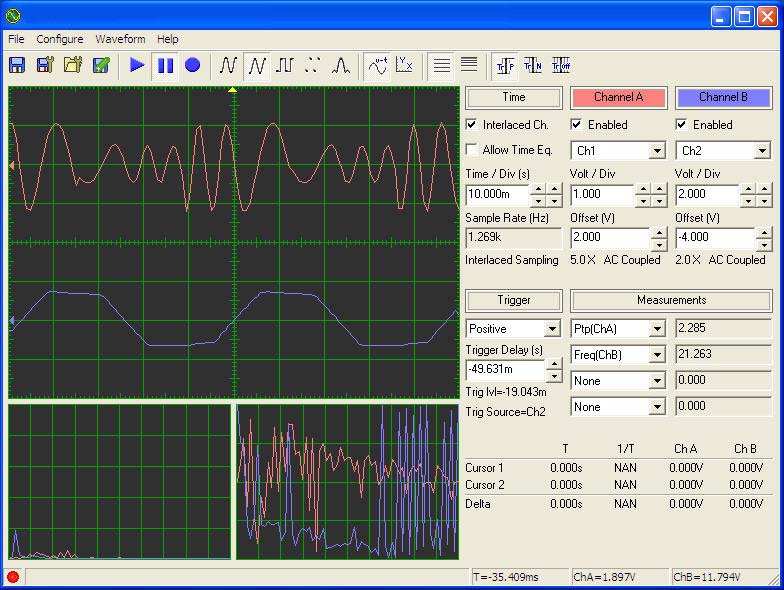Click the Trigger off (Toff) toolbar icon
Viewport: 784px width, 590px height.
pyautogui.click(x=561, y=65)
